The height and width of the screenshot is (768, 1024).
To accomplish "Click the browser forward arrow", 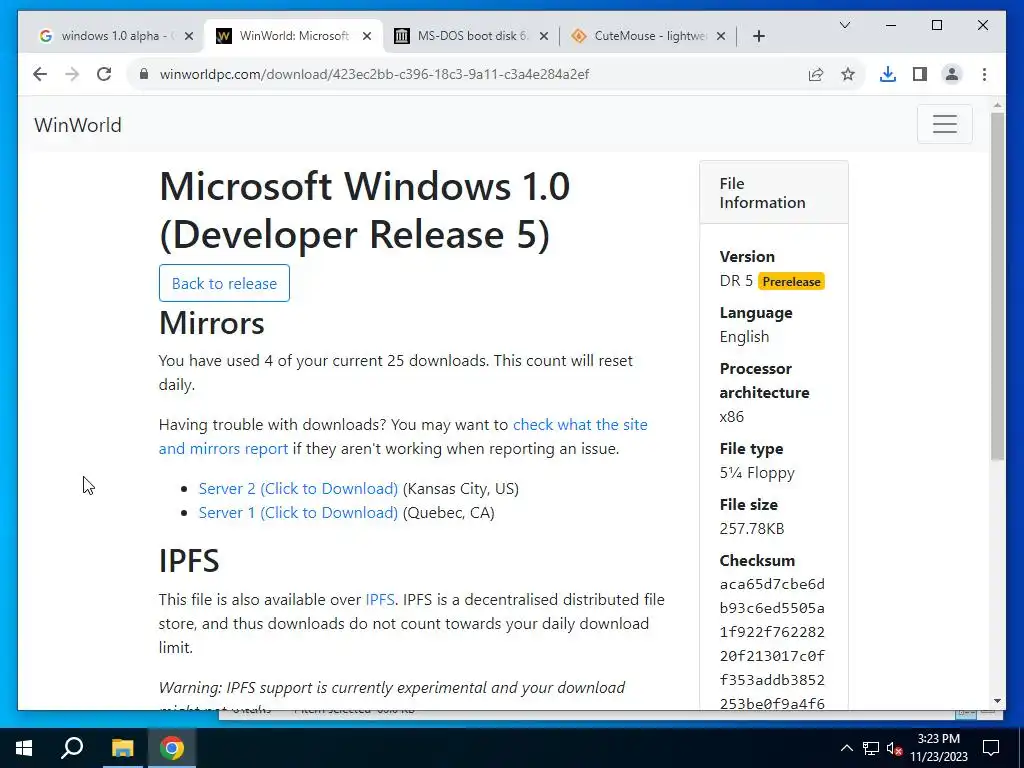I will pos(72,74).
